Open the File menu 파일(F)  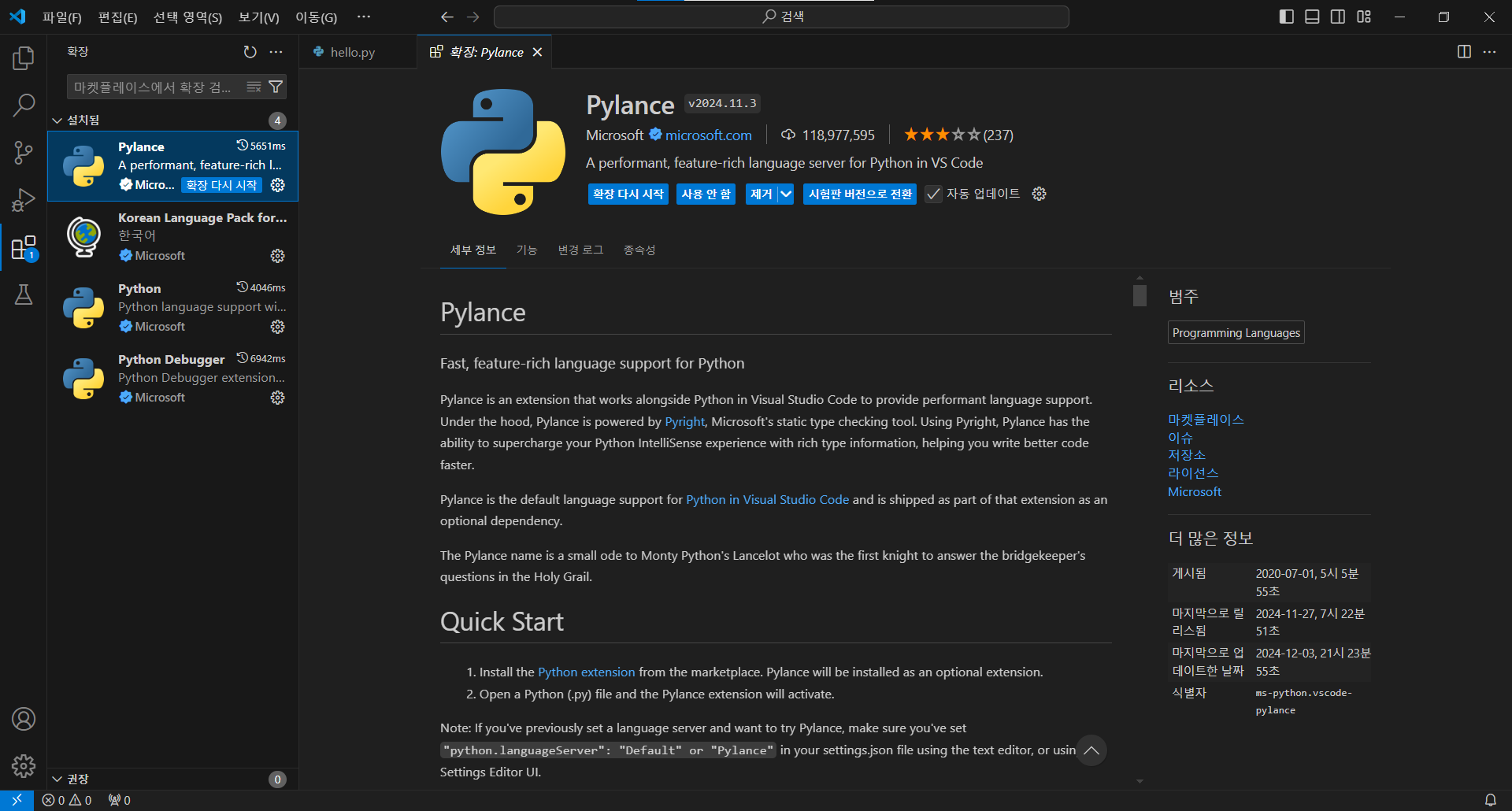(61, 17)
